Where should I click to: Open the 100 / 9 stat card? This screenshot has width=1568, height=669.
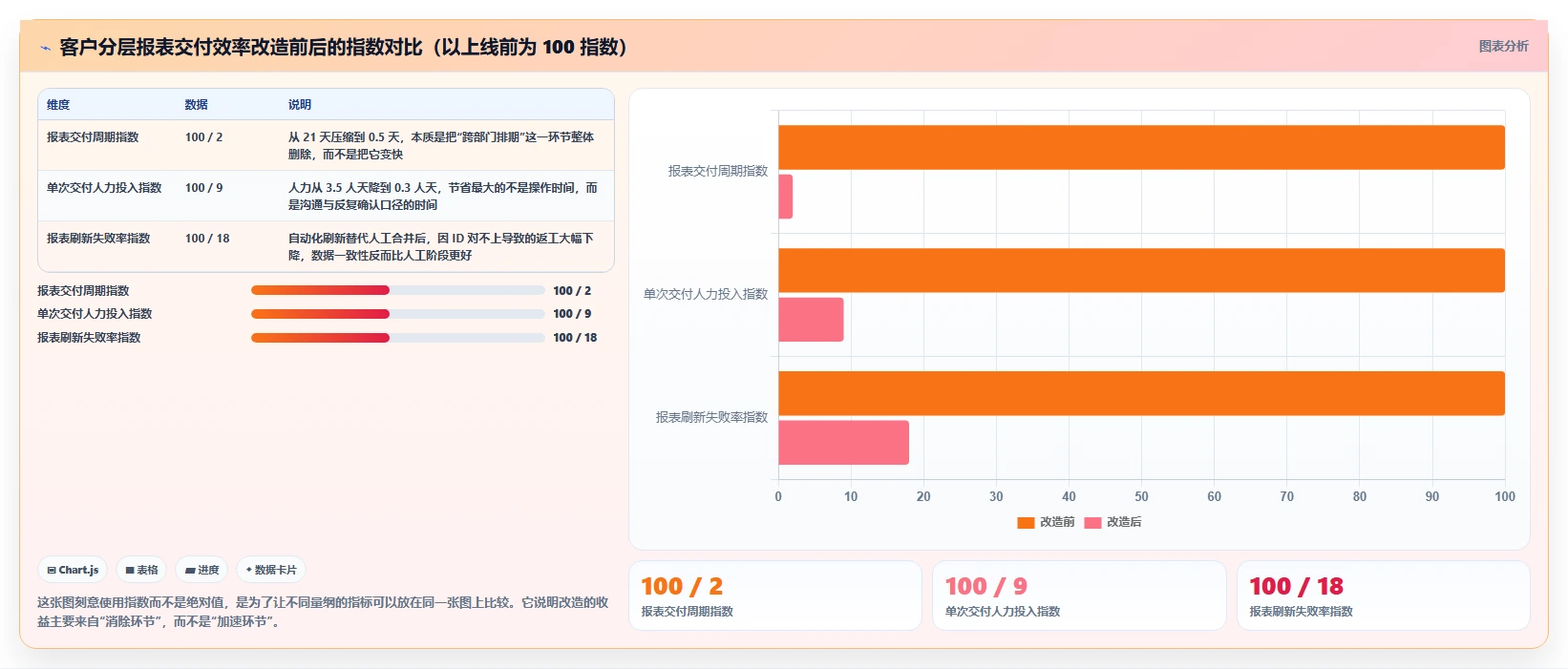pos(1079,596)
